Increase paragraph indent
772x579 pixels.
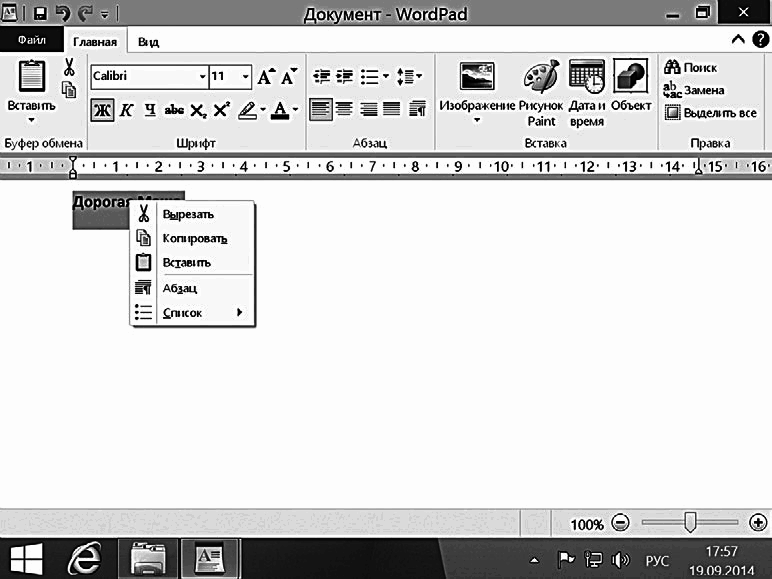(345, 76)
